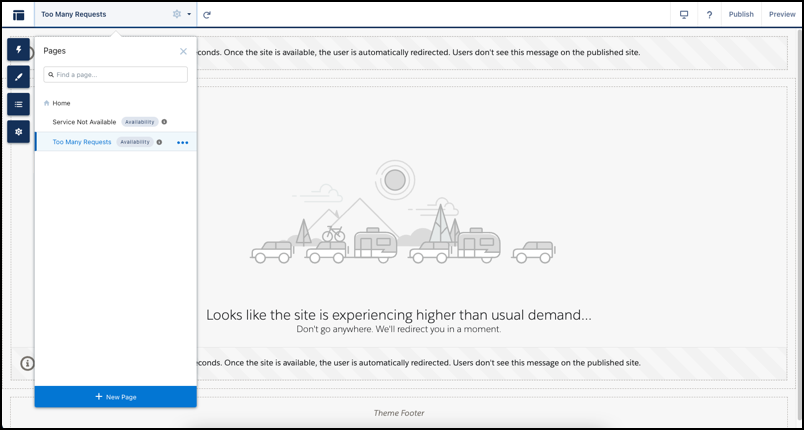Click the Publish button
This screenshot has height=430, width=804.
(x=741, y=14)
